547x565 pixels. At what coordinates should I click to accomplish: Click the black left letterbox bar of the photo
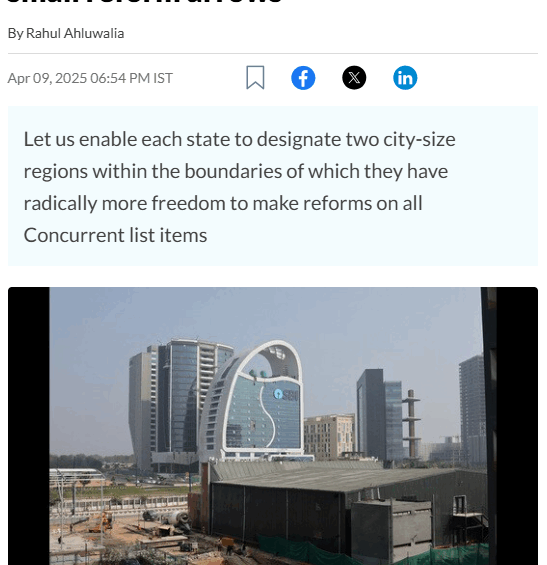click(x=28, y=426)
